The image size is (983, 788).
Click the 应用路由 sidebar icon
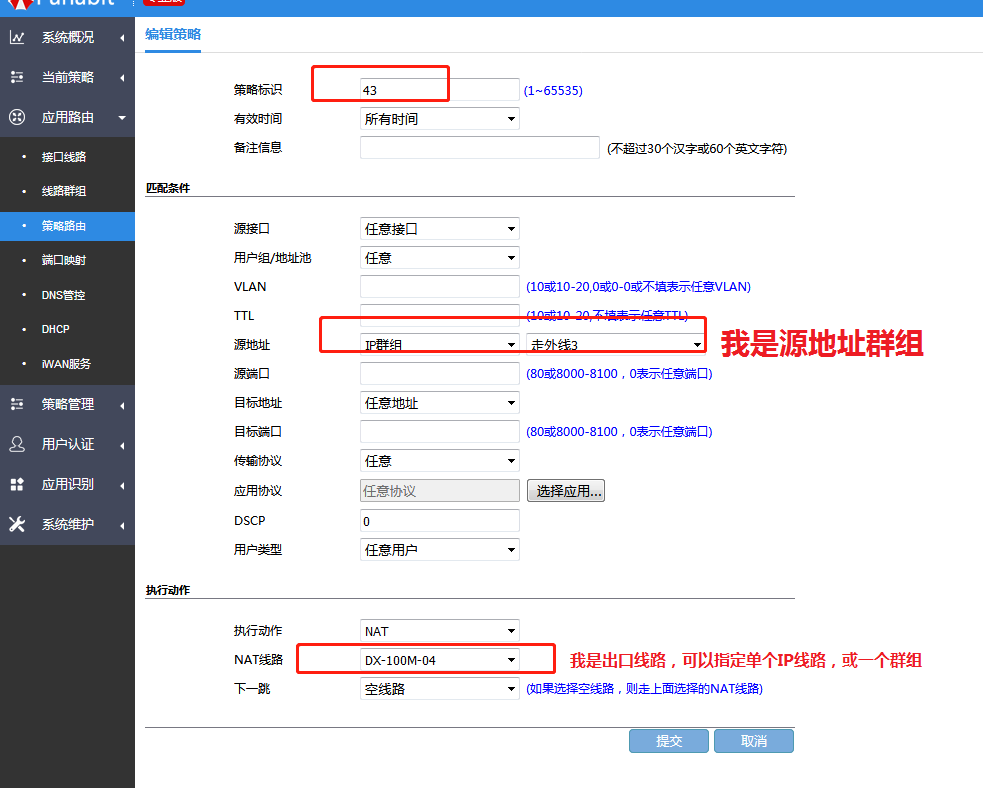pos(17,117)
